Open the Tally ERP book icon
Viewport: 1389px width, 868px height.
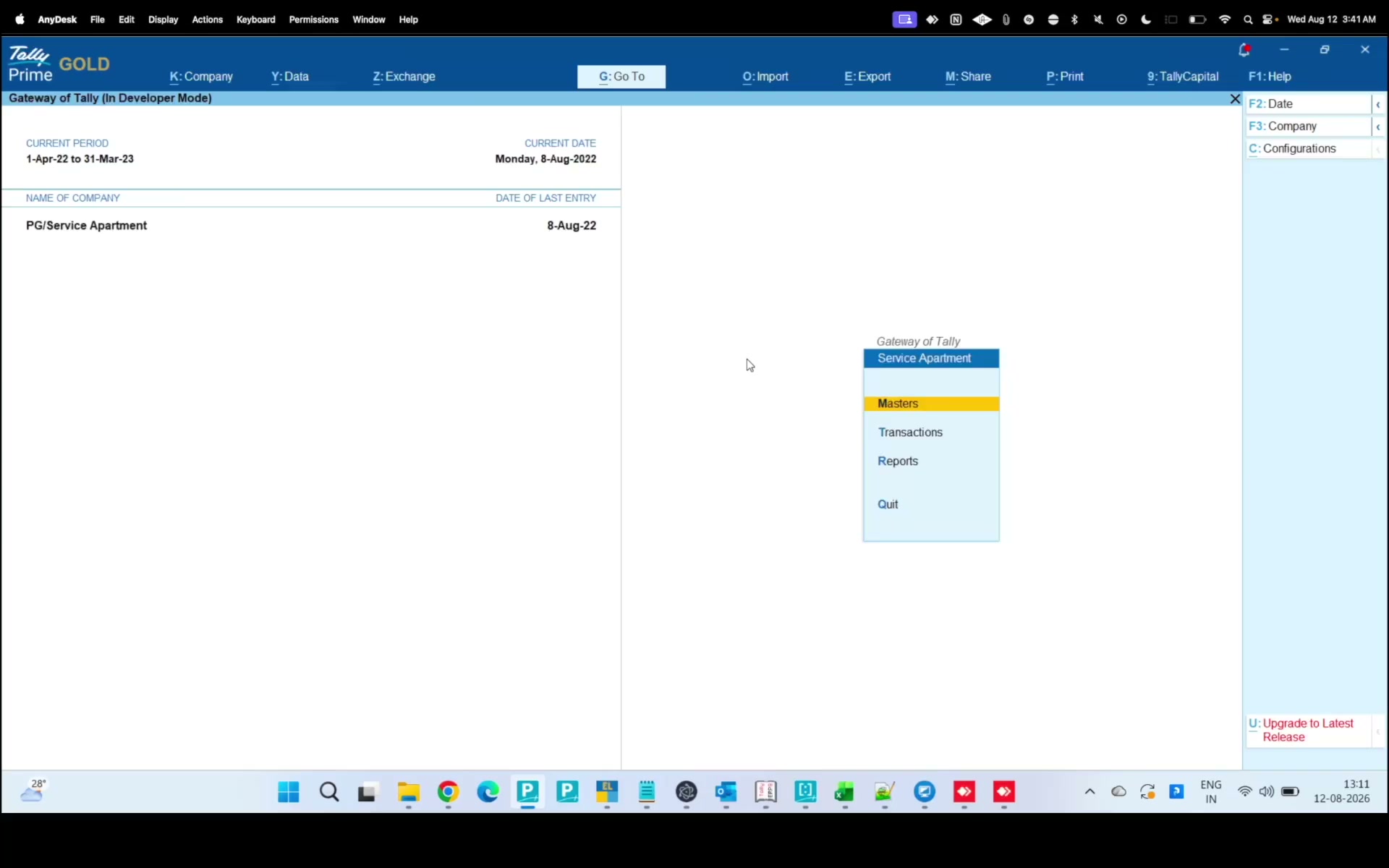765,792
